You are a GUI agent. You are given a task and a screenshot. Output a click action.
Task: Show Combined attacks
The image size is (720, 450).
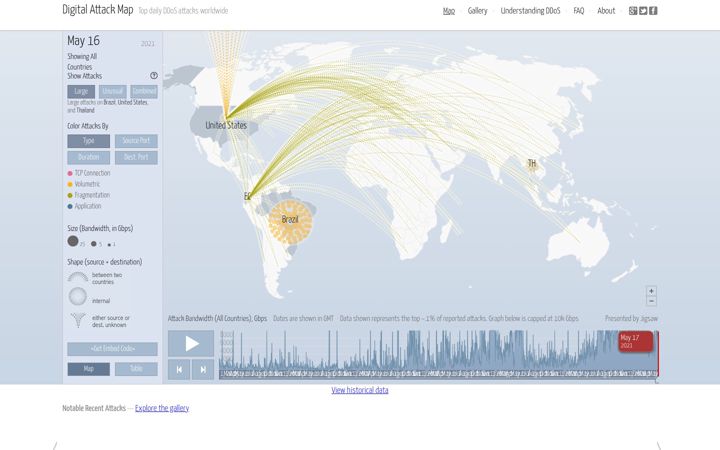pos(144,91)
